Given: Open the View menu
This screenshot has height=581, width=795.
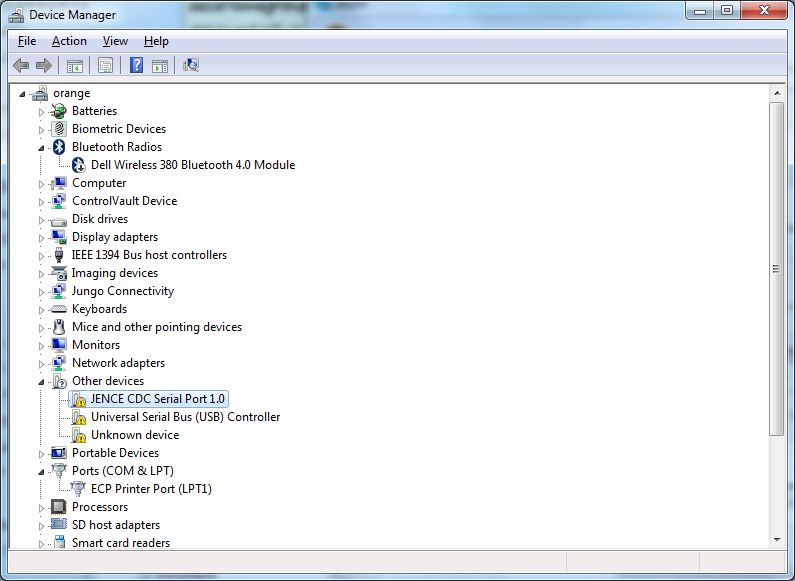Looking at the screenshot, I should point(115,41).
